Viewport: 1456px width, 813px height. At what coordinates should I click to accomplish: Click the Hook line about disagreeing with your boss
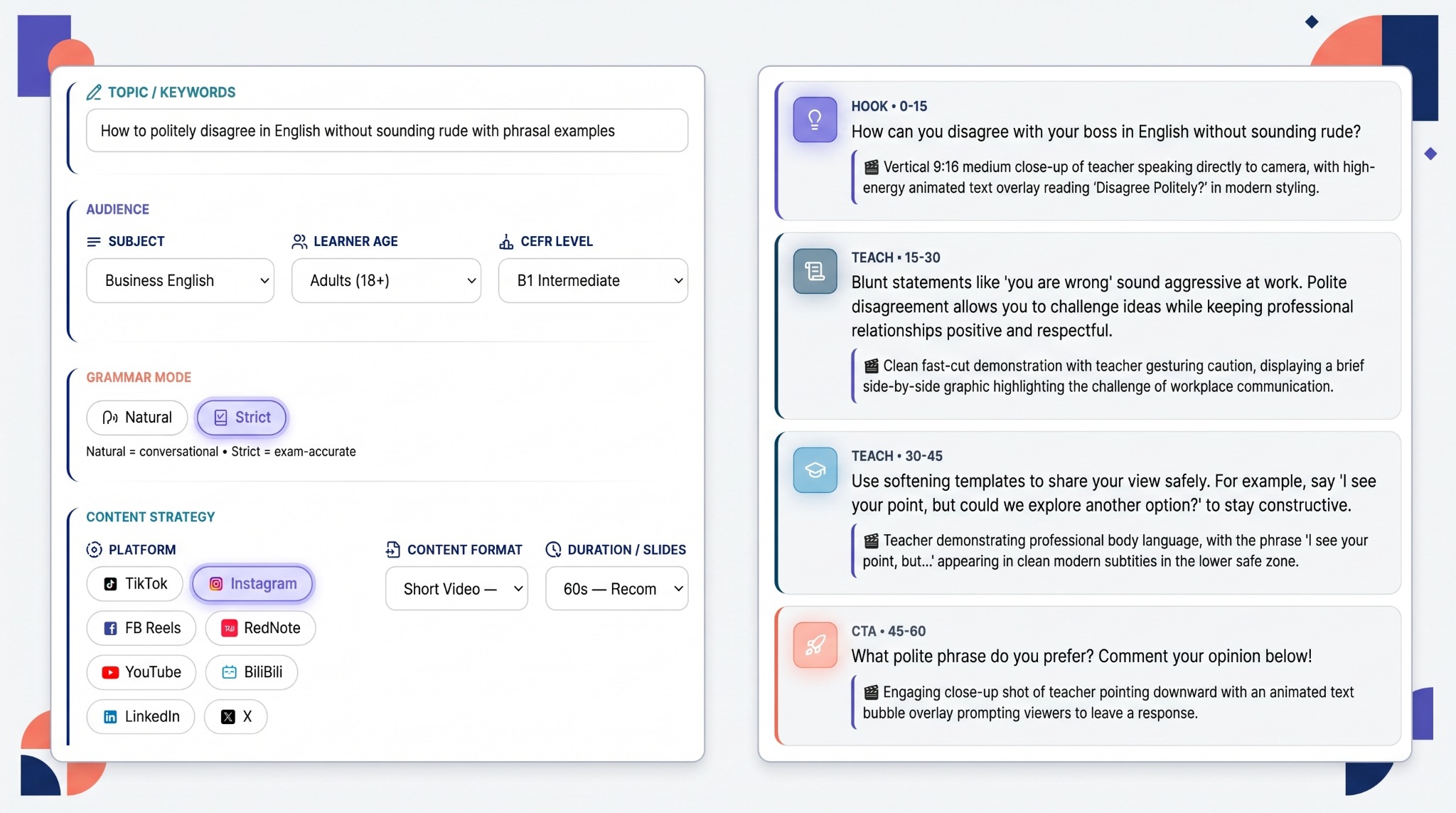[1106, 132]
